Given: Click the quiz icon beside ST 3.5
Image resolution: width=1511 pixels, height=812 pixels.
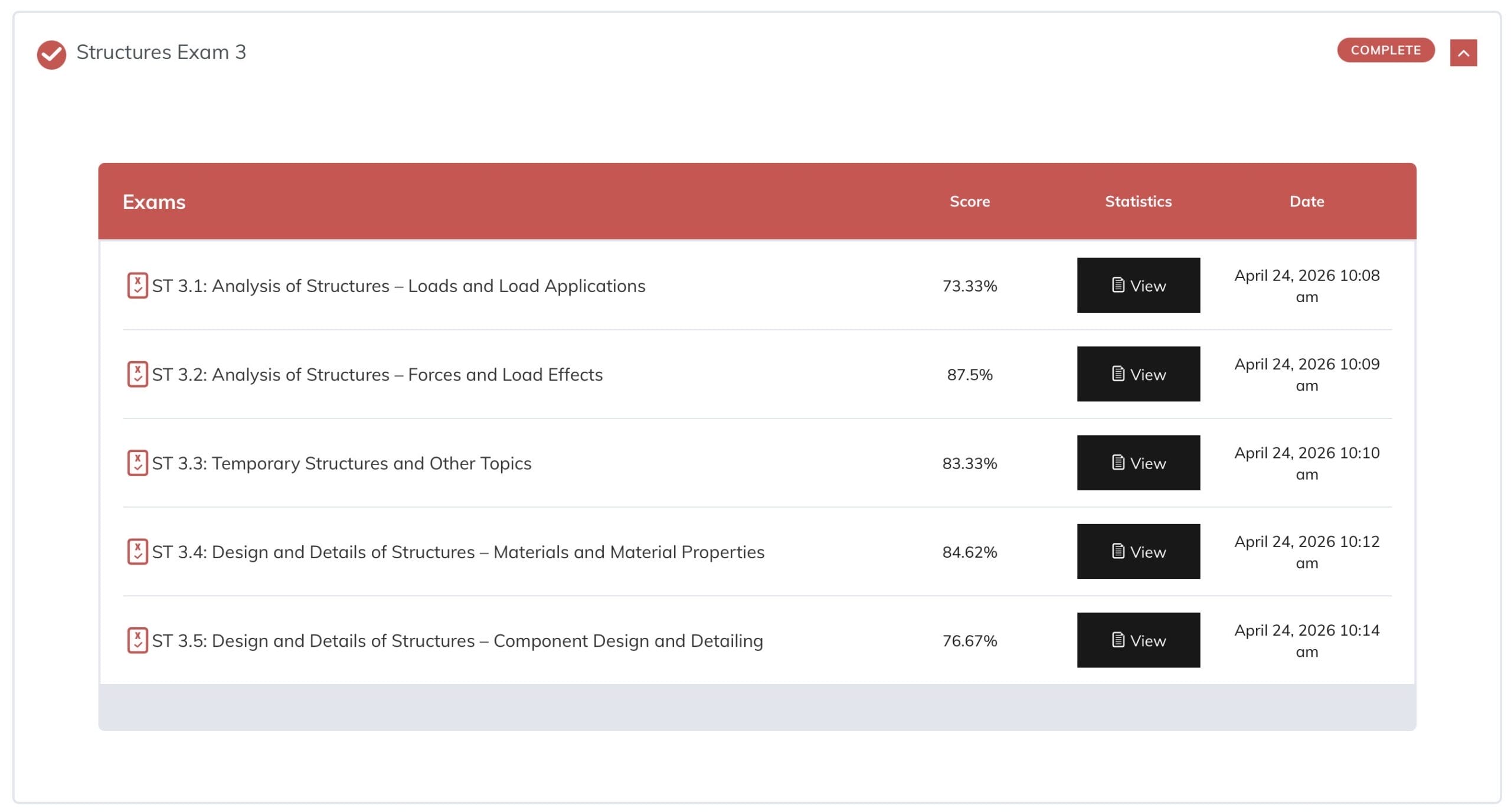Looking at the screenshot, I should (138, 640).
